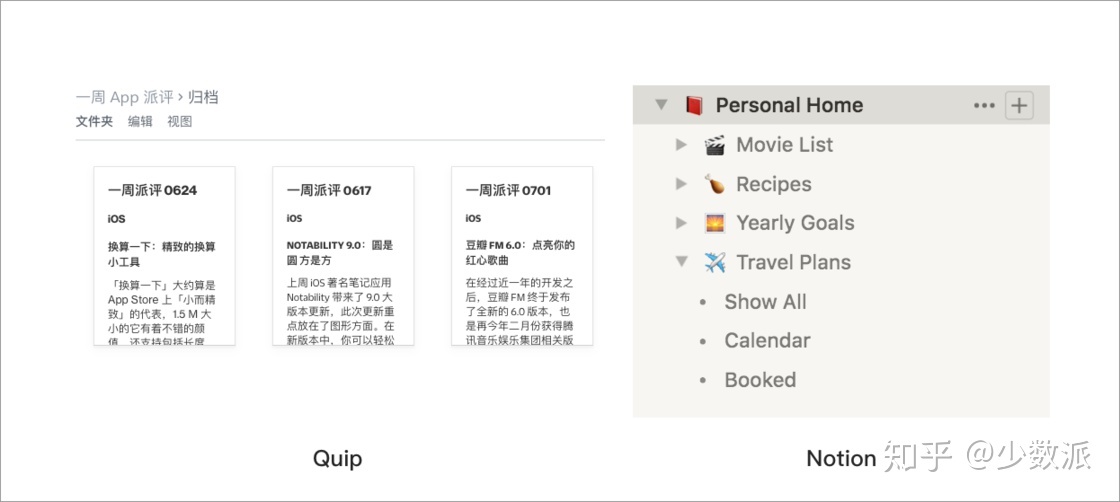Expand the Yearly Goals page
1120x502 pixels.
[x=681, y=223]
